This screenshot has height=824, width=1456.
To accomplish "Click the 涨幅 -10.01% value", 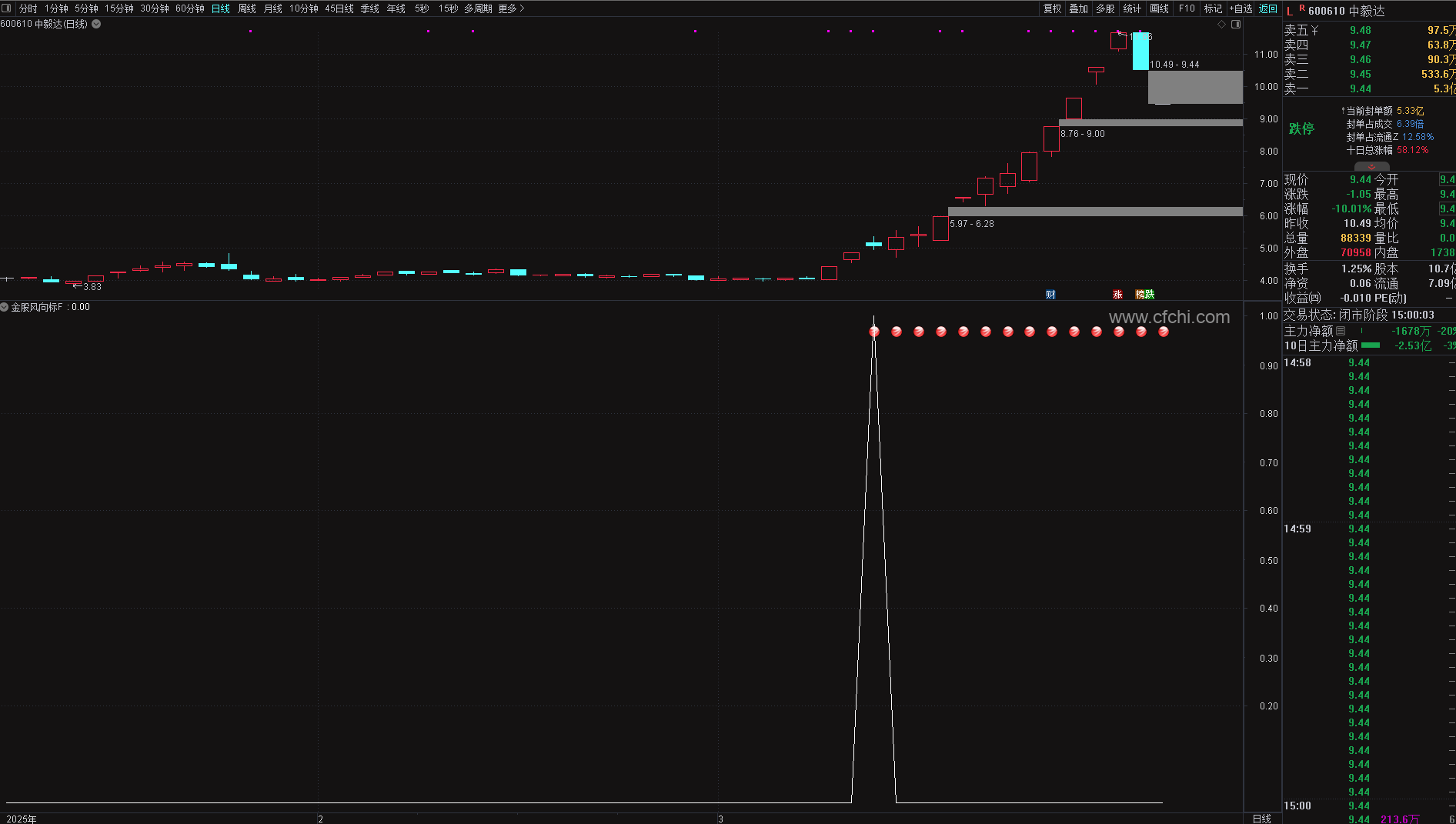I will [x=1352, y=209].
